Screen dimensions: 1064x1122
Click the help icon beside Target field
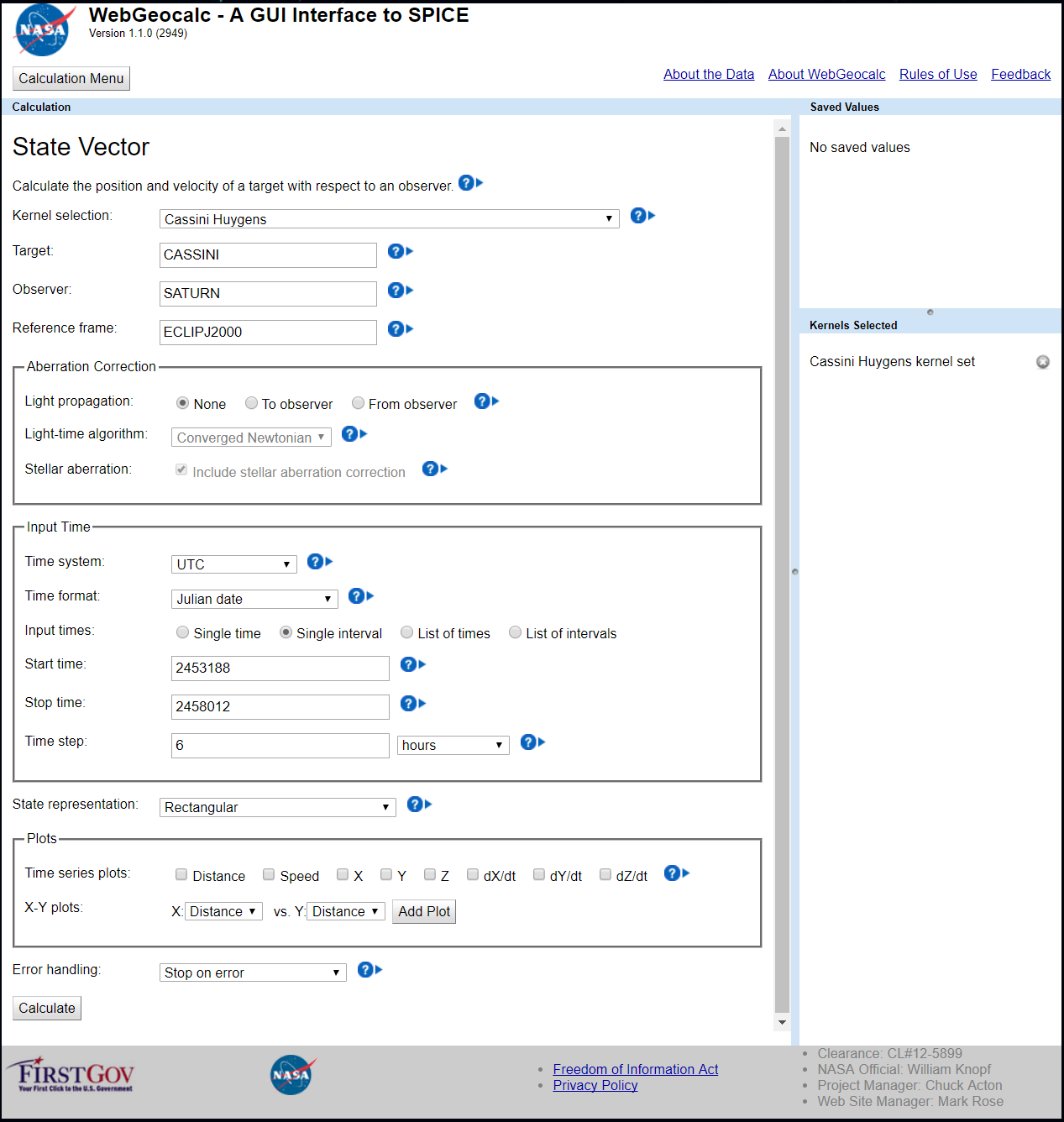[401, 251]
